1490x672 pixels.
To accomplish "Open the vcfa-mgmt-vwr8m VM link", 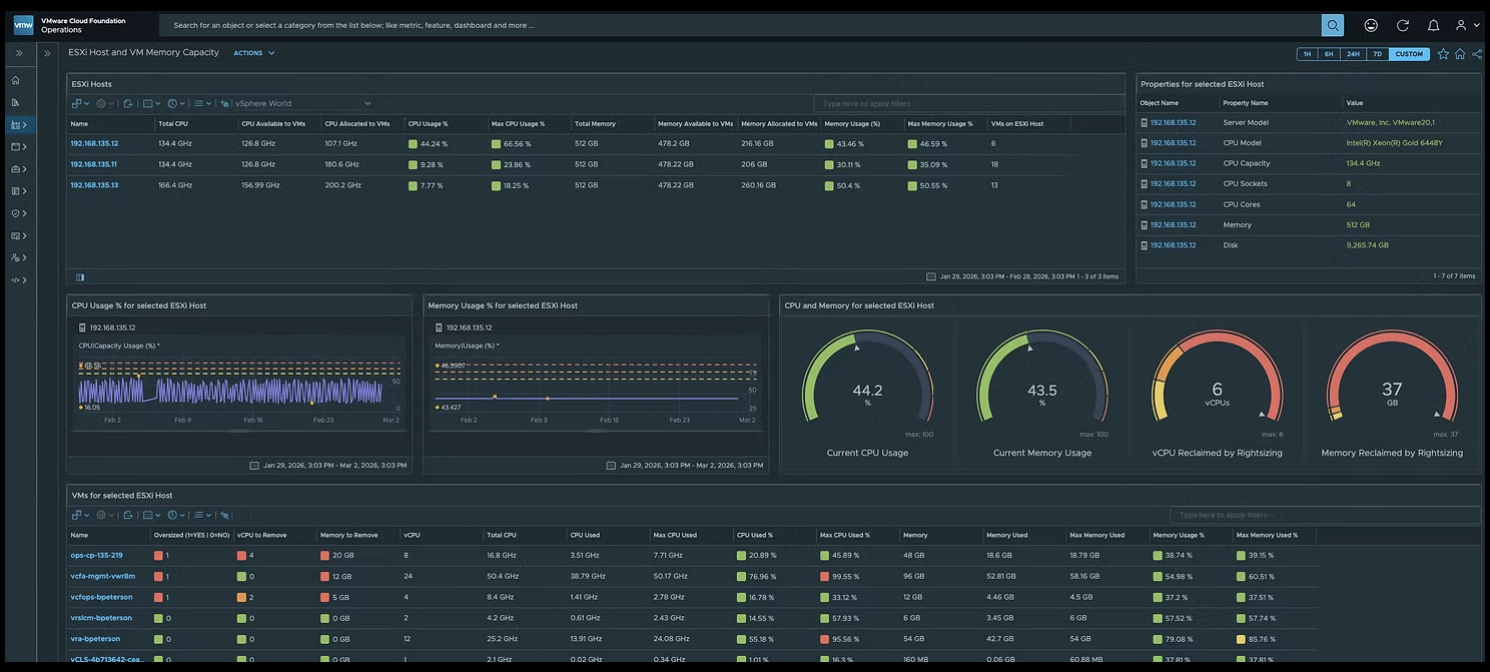I will (102, 576).
